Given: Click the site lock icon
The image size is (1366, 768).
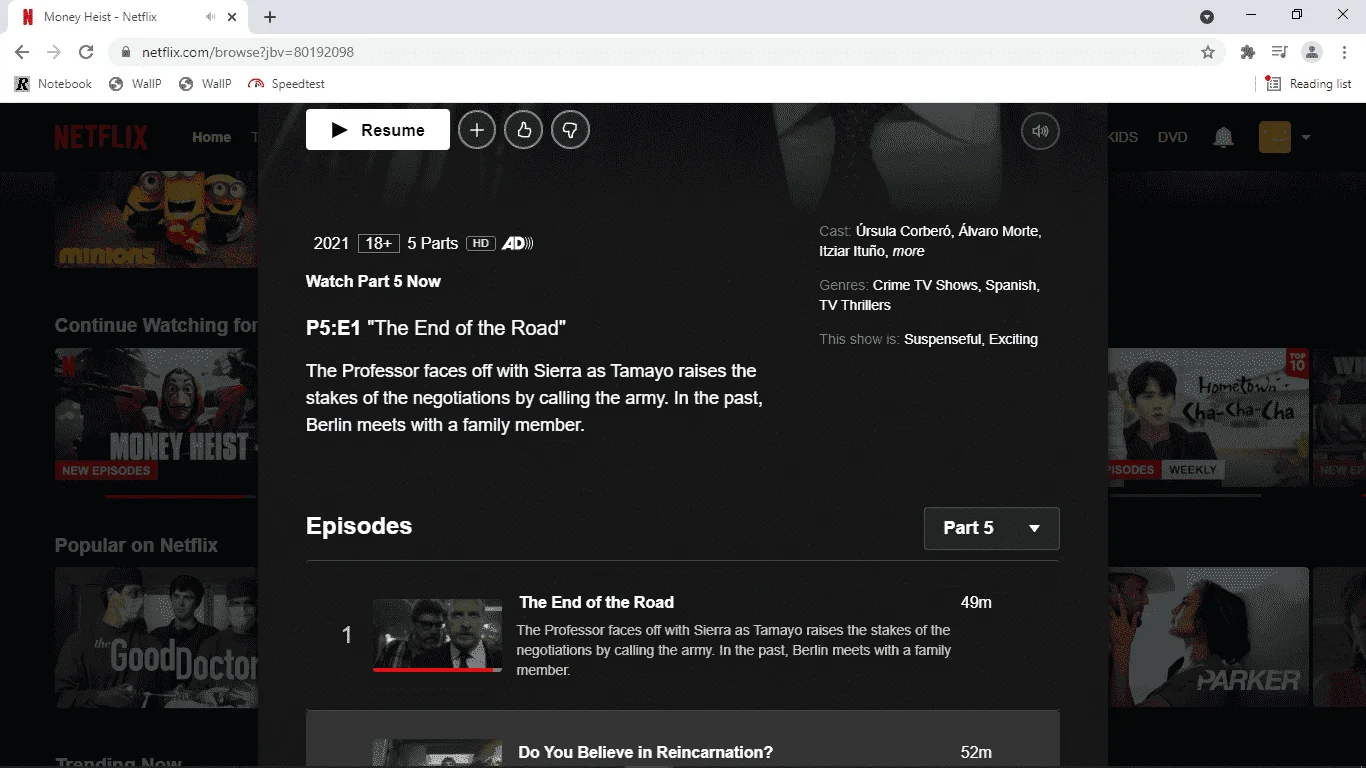Looking at the screenshot, I should coord(126,52).
